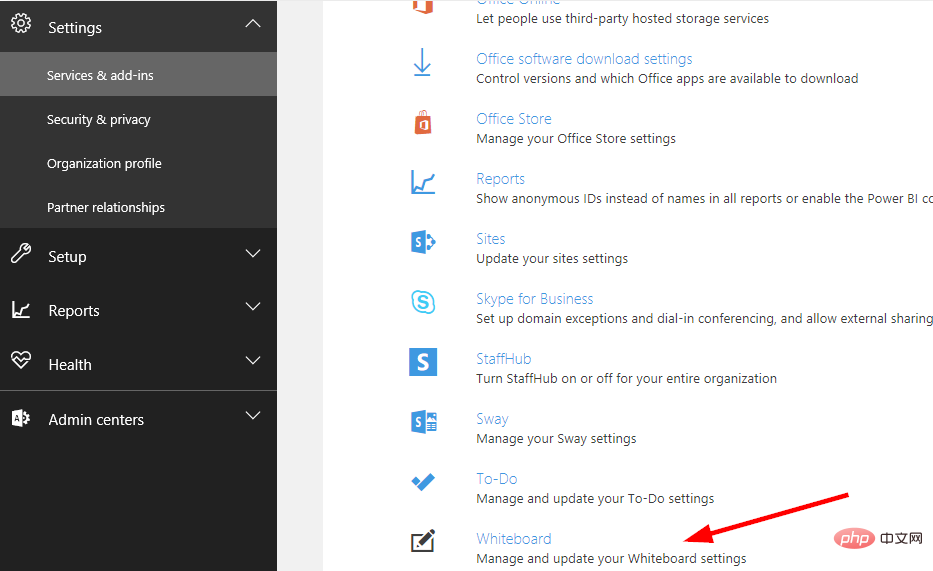Image resolution: width=933 pixels, height=571 pixels.
Task: Click 'Show anonymous IDs instead of names' text
Action: 705,199
